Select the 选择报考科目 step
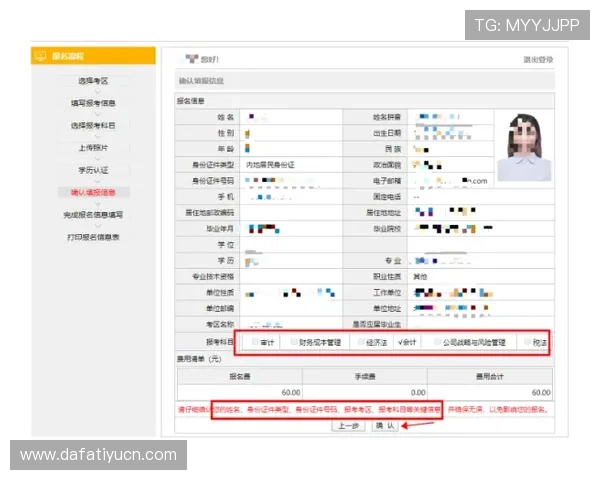Screen dimensions: 600x480 click(93, 126)
